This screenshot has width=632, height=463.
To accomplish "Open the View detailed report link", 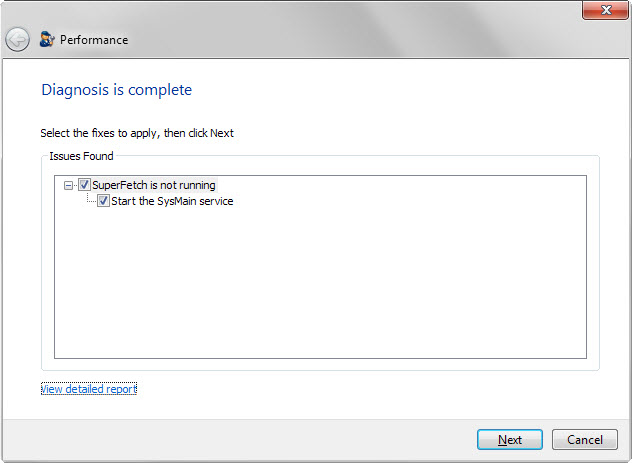I will point(89,389).
